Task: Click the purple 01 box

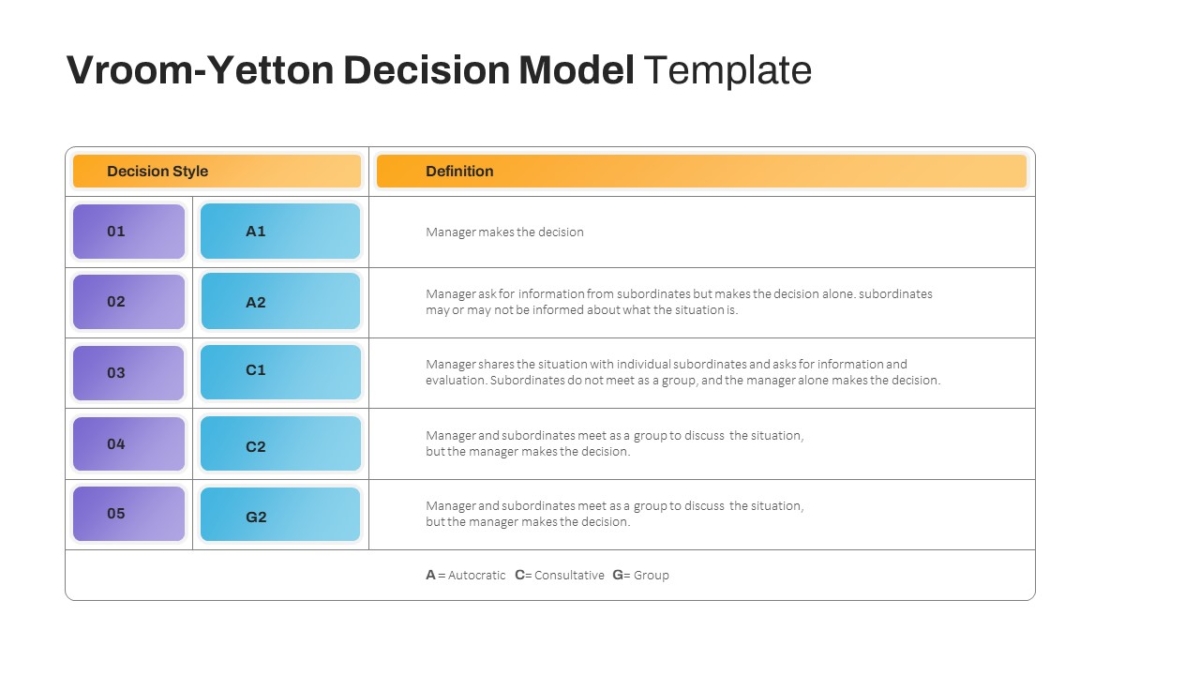Action: coord(129,231)
